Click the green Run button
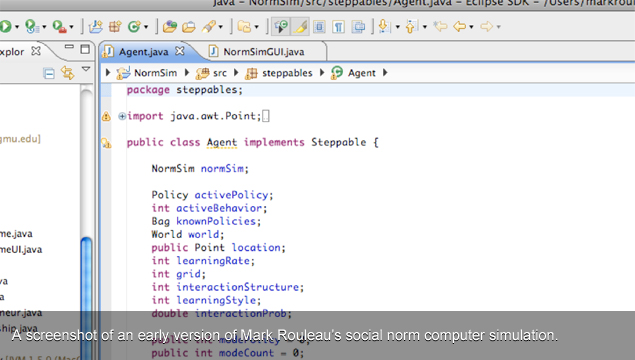Viewport: 635px width, 360px height. click(5, 27)
